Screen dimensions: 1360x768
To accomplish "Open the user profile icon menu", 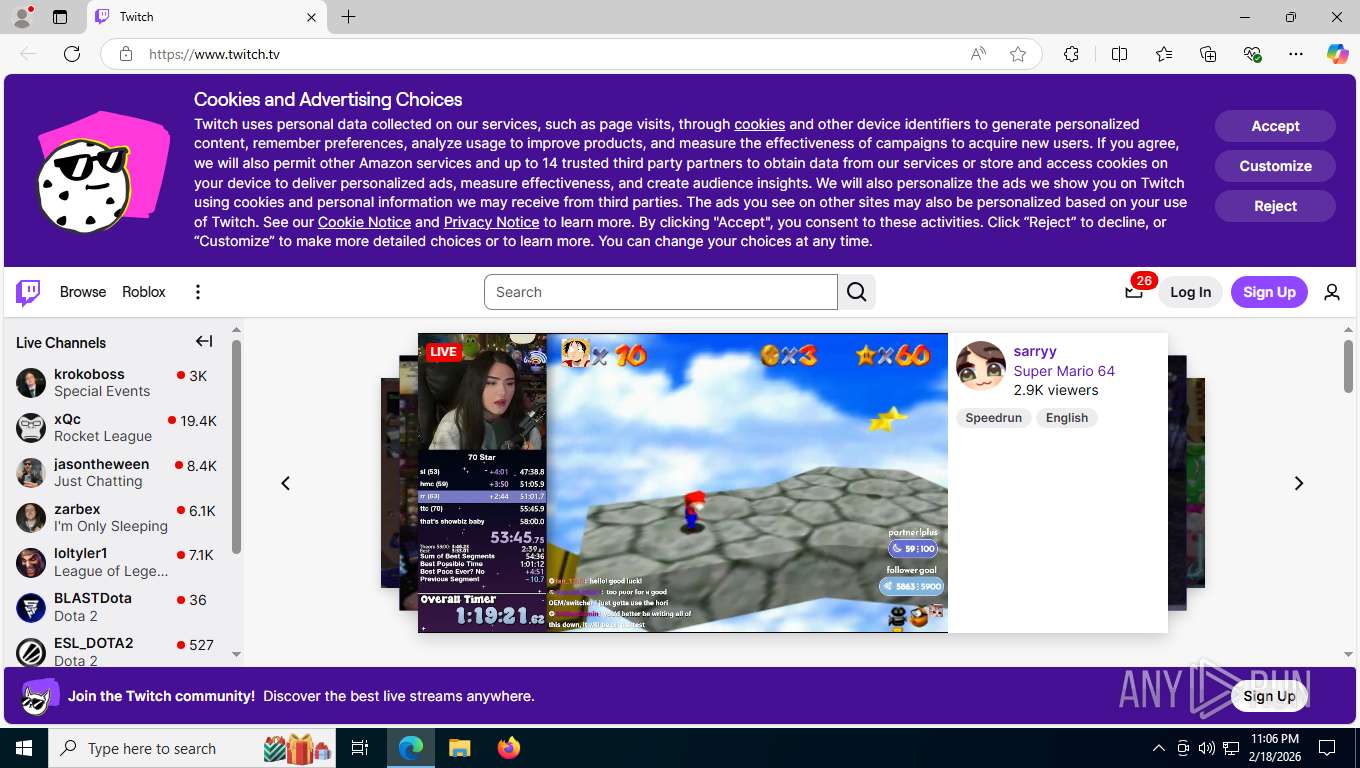I will pyautogui.click(x=1332, y=292).
